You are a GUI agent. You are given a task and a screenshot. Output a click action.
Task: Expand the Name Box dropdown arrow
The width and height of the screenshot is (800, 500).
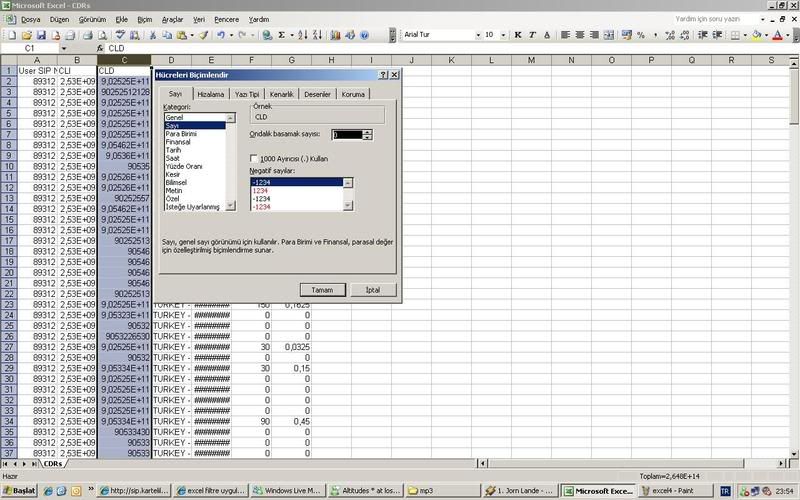(x=64, y=48)
